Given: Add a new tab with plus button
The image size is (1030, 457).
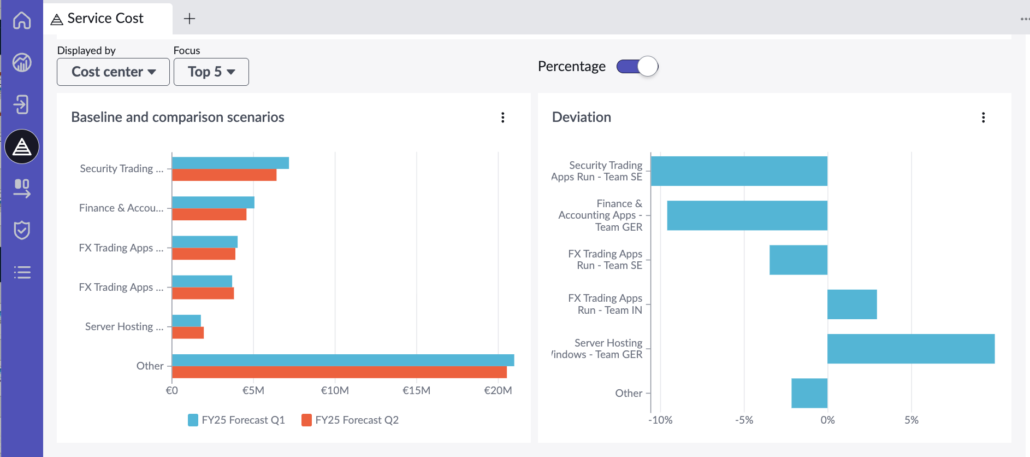Looking at the screenshot, I should coord(190,18).
